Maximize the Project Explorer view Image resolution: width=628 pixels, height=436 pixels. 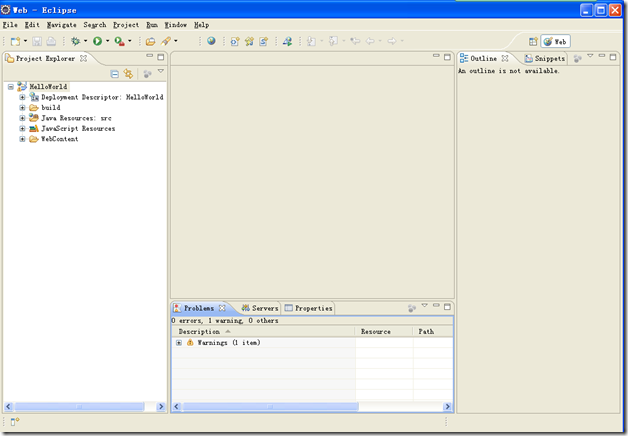[161, 57]
